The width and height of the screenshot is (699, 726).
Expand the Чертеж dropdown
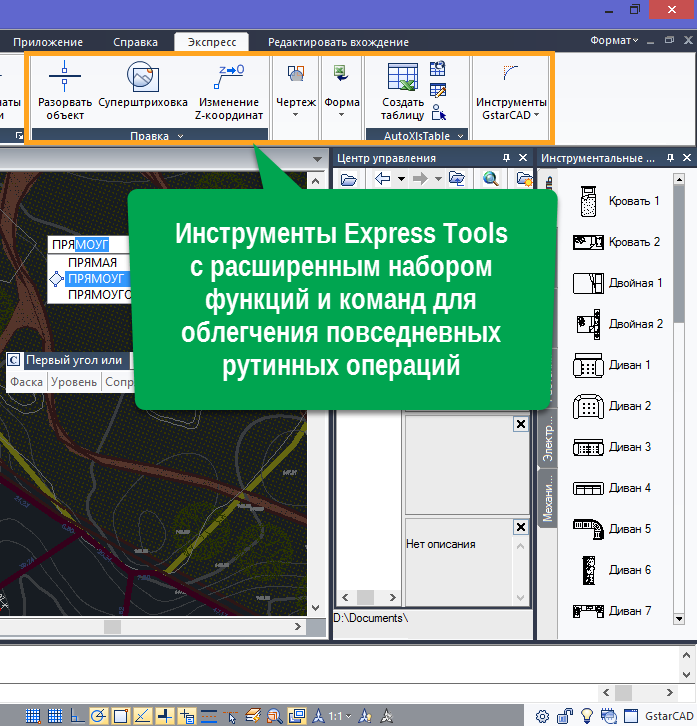(296, 115)
